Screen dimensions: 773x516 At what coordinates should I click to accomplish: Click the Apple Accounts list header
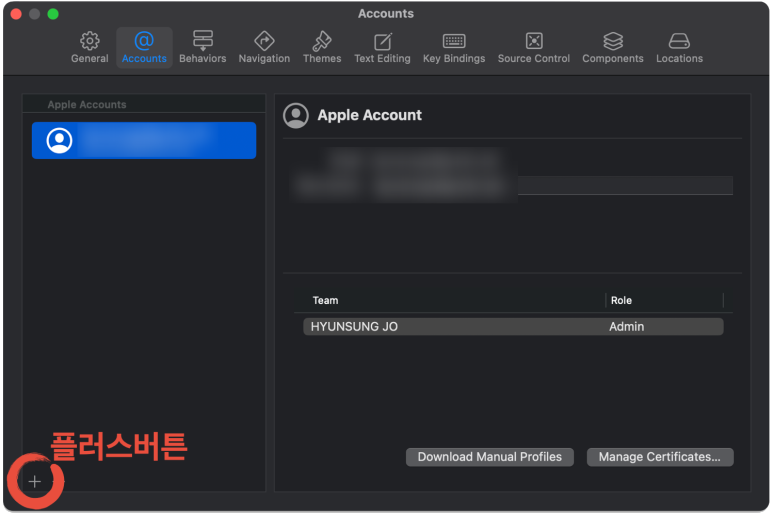tap(87, 104)
